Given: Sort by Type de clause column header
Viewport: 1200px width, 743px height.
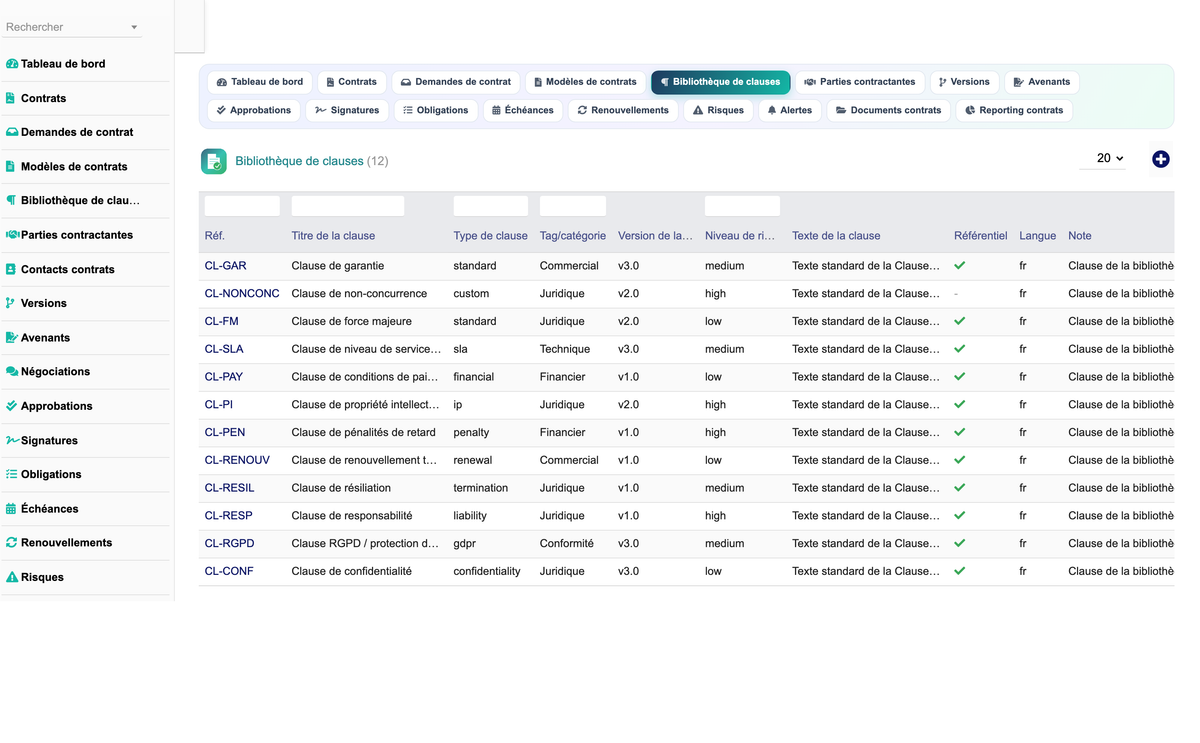Looking at the screenshot, I should (x=490, y=236).
